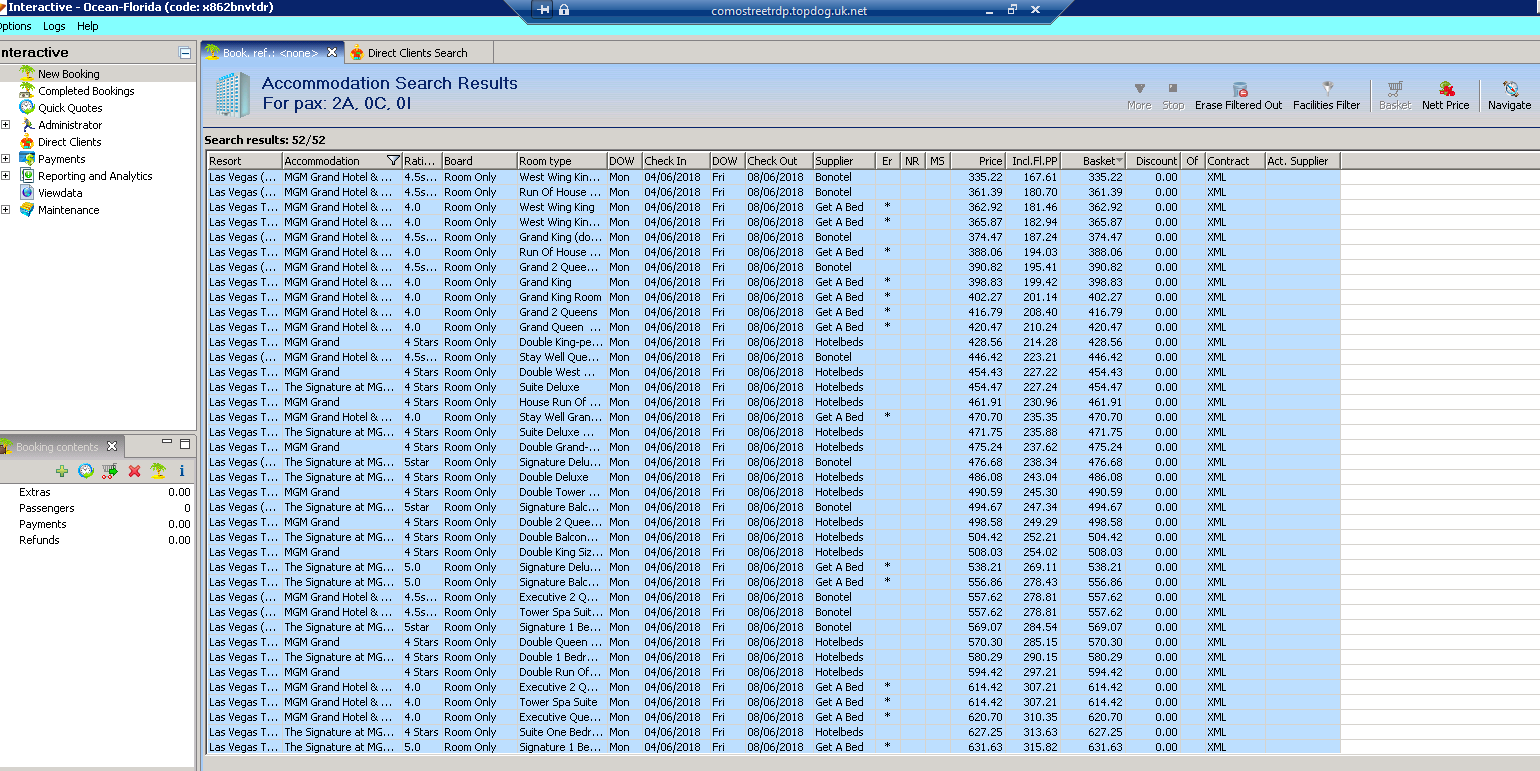This screenshot has height=771, width=1540.
Task: Select the row with Incl.Fl.PP value 315.82
Action: pos(773,747)
